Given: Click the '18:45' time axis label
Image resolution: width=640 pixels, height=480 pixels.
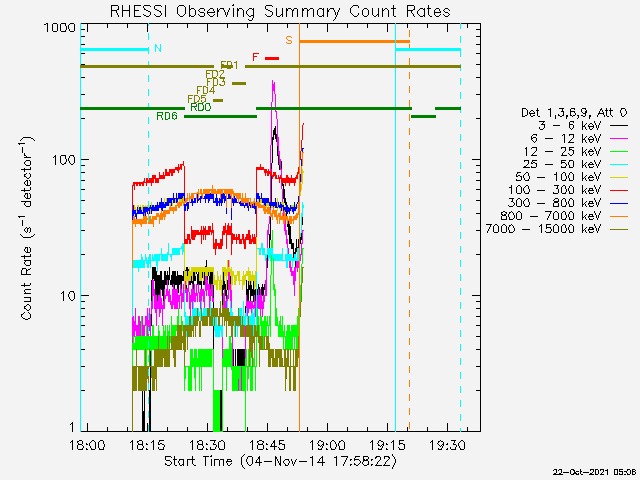Looking at the screenshot, I should (x=267, y=445).
